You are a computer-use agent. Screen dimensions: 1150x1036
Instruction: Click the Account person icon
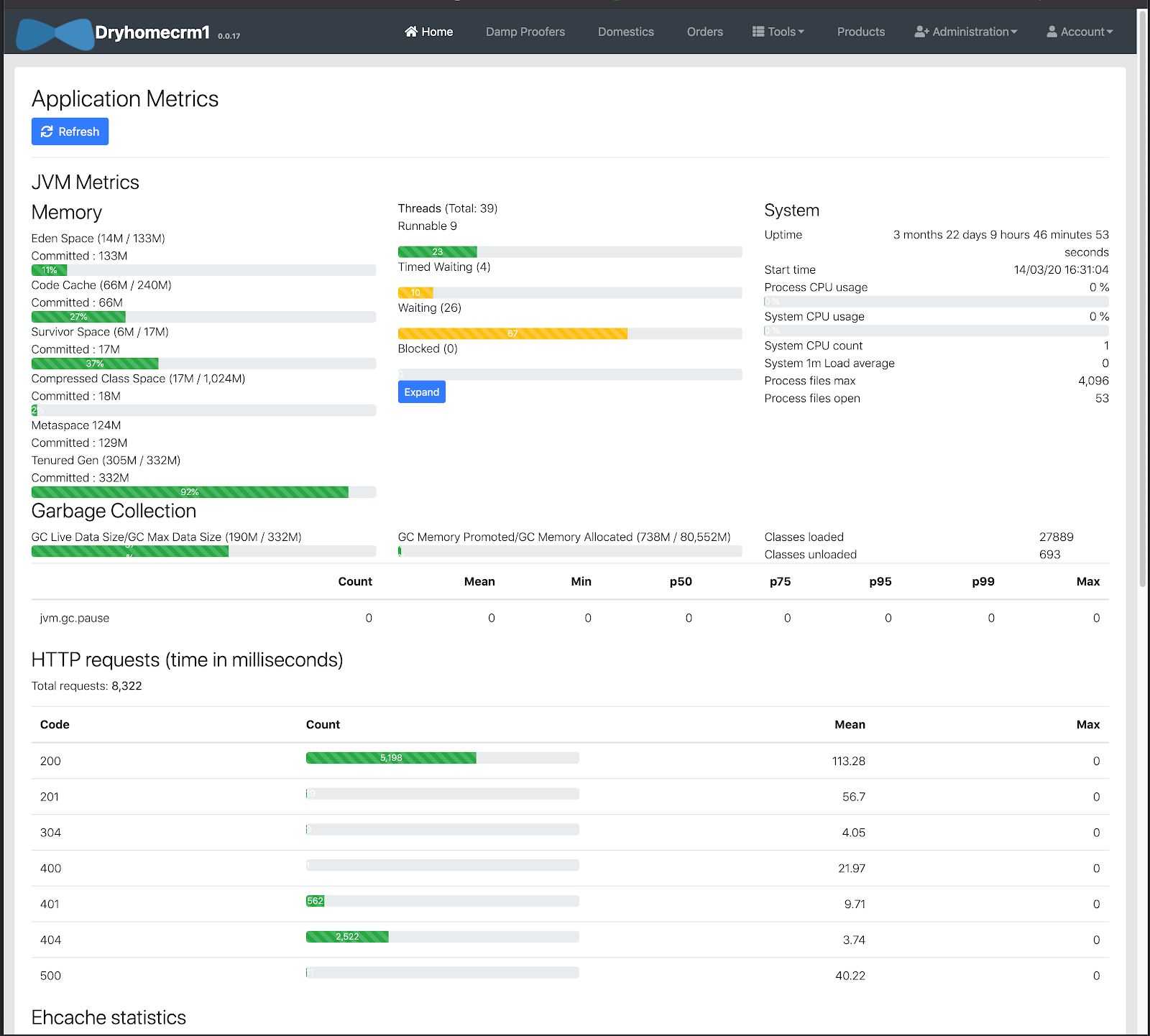[x=1052, y=32]
